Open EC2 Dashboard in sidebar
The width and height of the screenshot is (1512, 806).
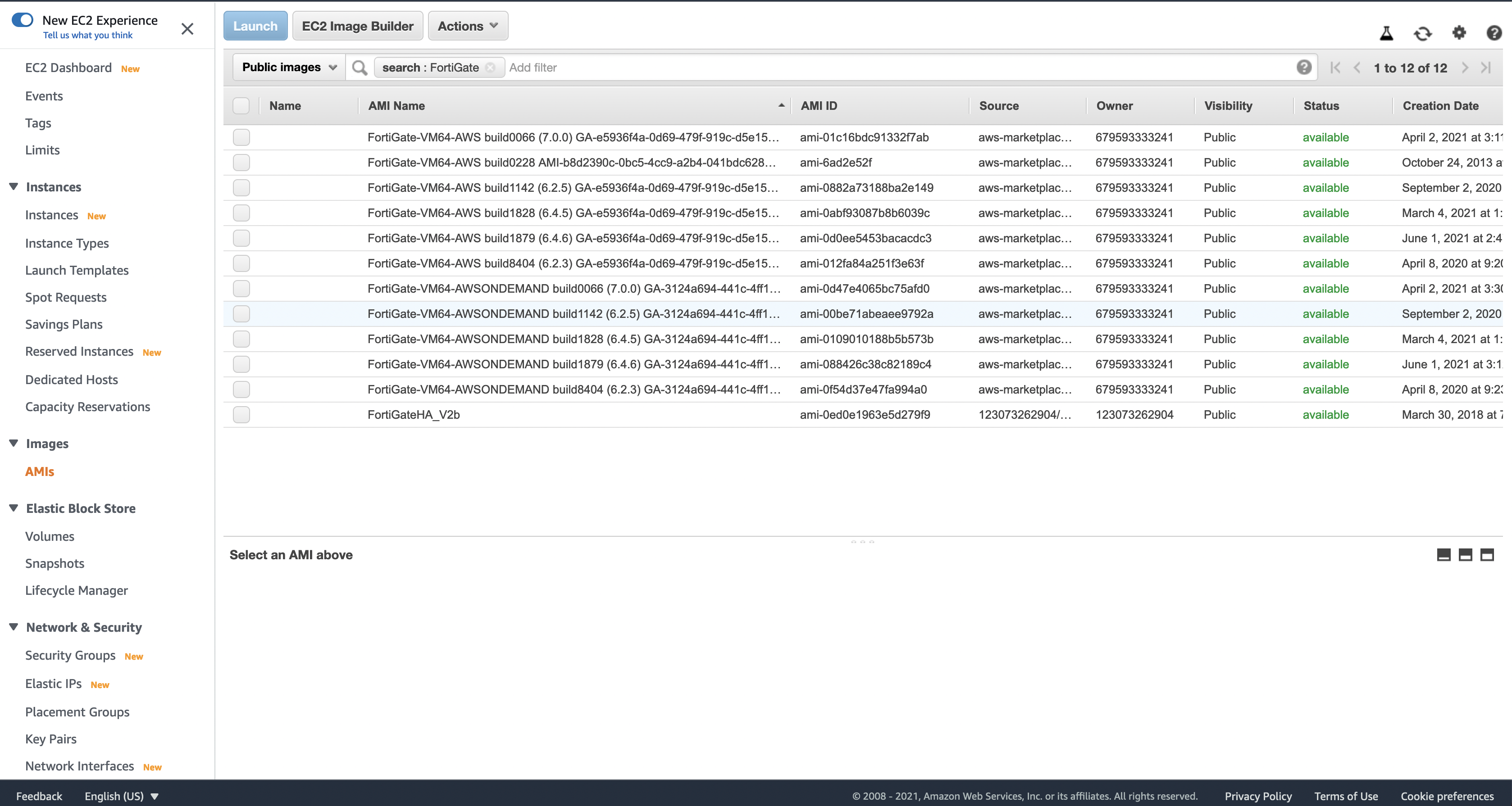68,68
